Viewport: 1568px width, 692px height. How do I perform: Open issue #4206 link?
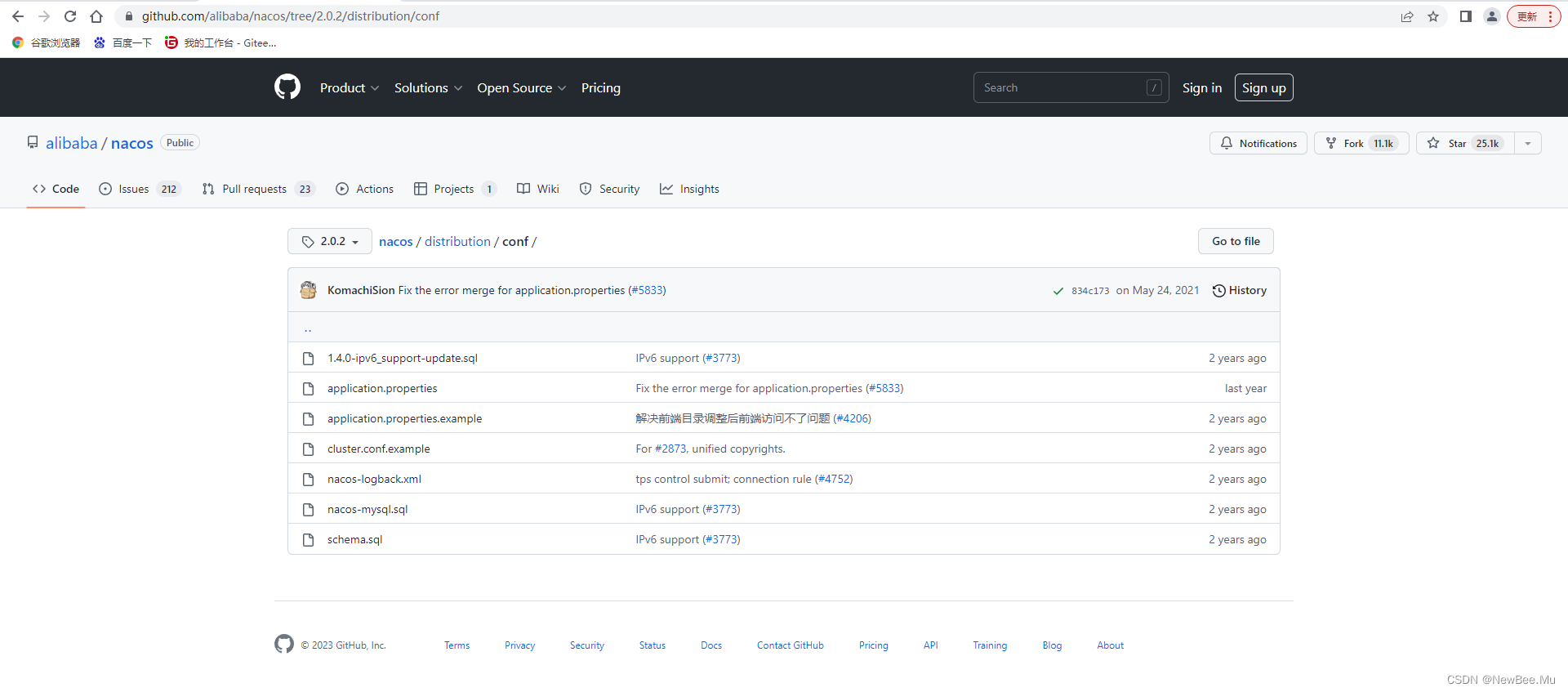tap(853, 418)
